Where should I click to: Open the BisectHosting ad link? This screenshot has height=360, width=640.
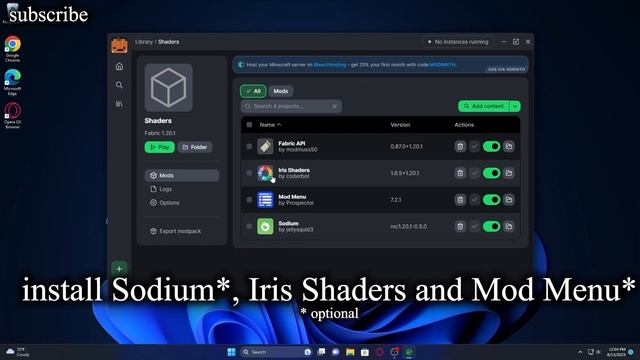tap(330, 64)
